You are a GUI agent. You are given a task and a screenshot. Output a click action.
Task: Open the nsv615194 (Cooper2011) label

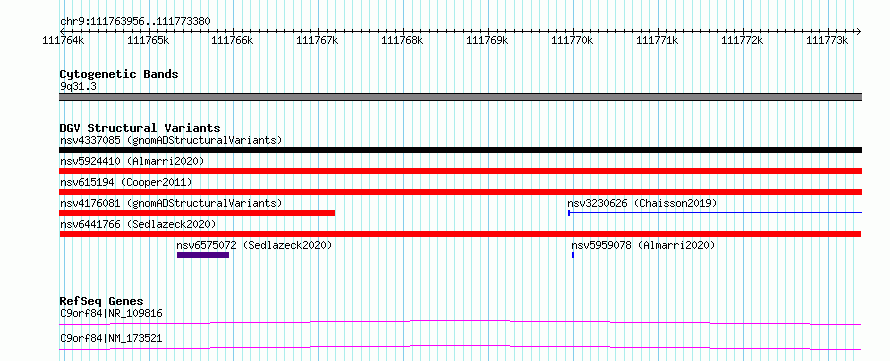point(126,182)
